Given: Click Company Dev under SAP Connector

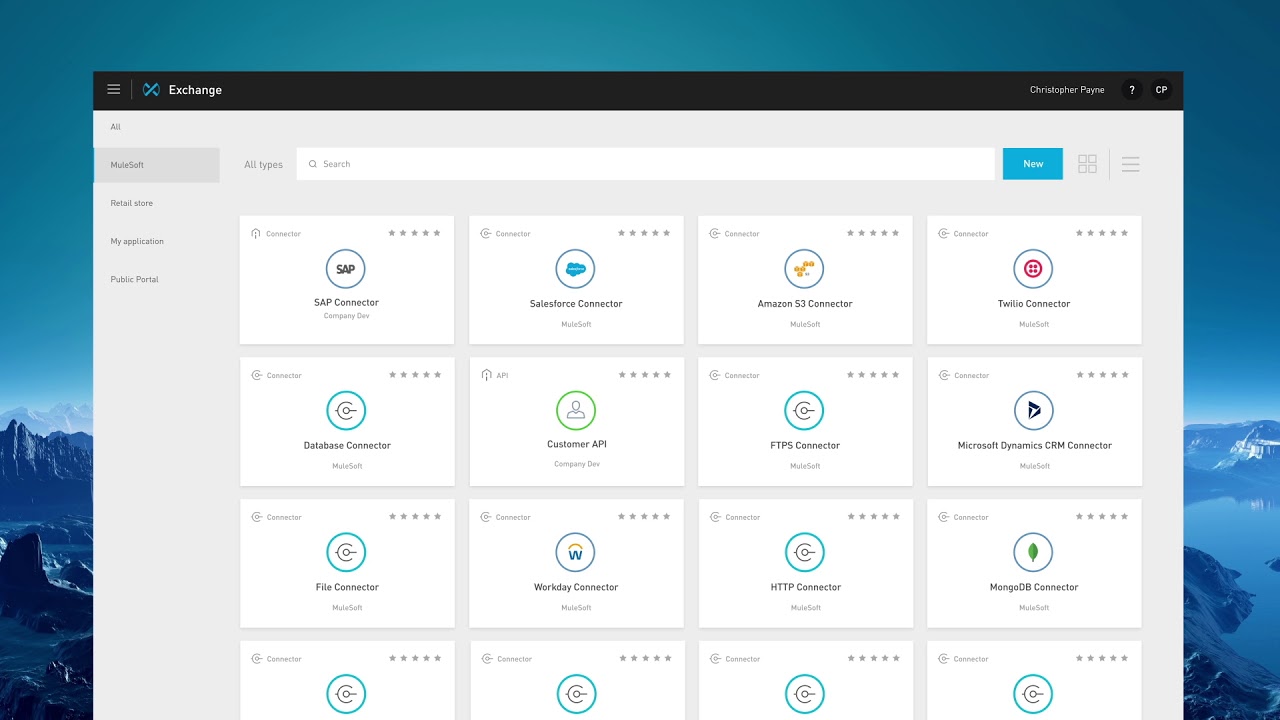Looking at the screenshot, I should [x=346, y=316].
